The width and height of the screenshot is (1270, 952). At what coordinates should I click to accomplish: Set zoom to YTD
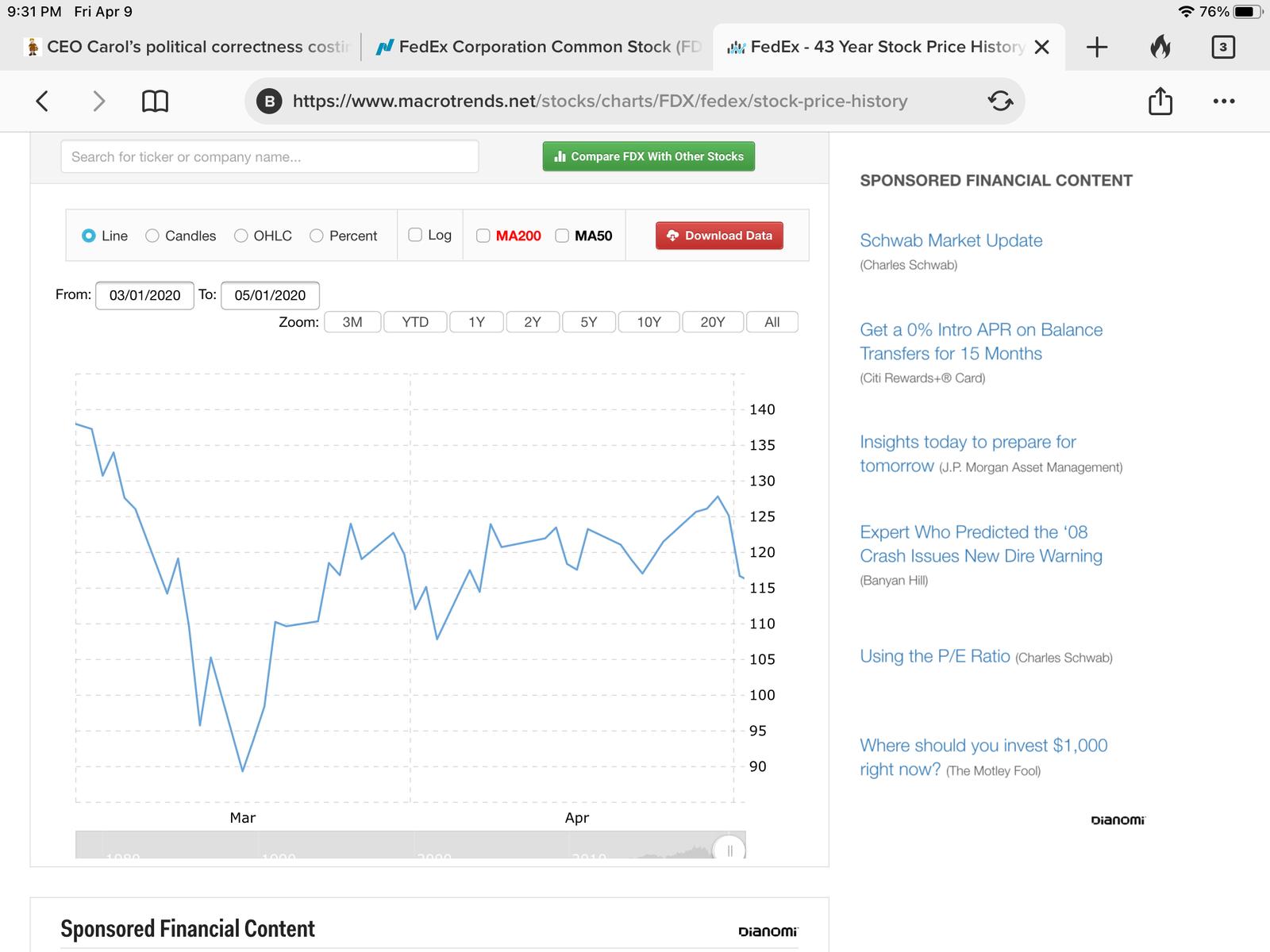tap(415, 322)
